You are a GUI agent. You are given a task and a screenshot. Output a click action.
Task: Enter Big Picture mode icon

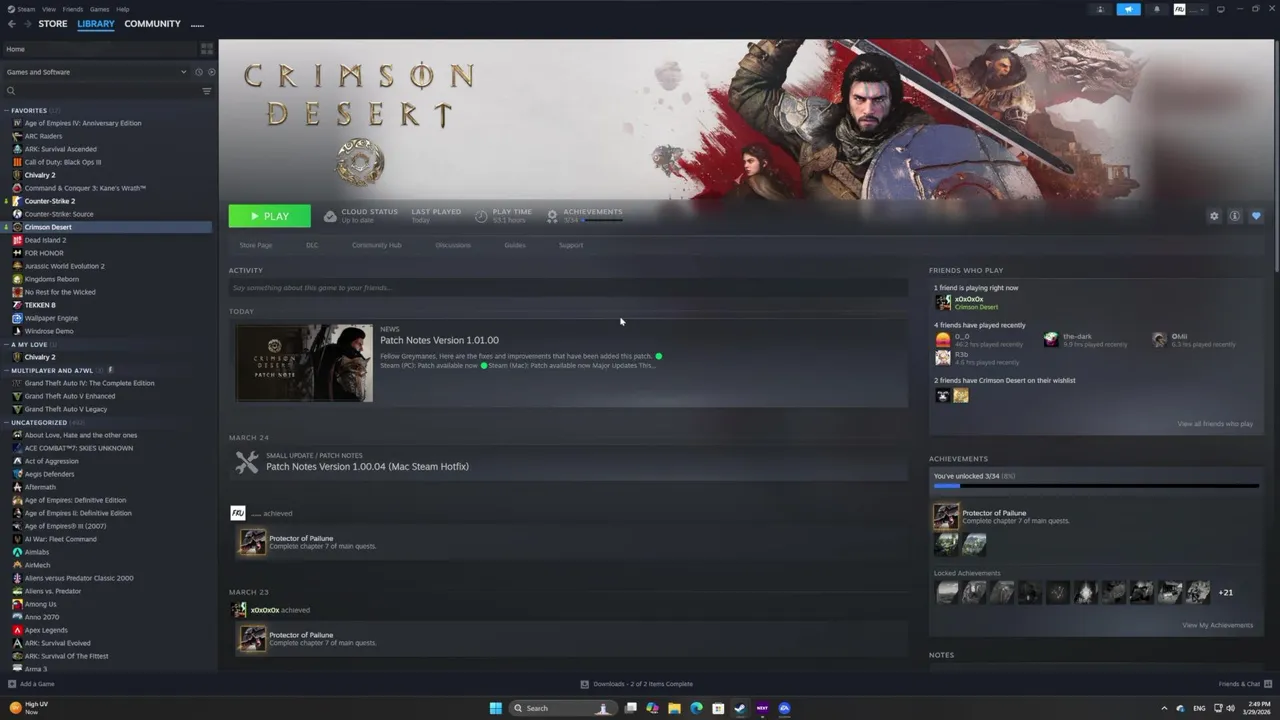click(1220, 9)
